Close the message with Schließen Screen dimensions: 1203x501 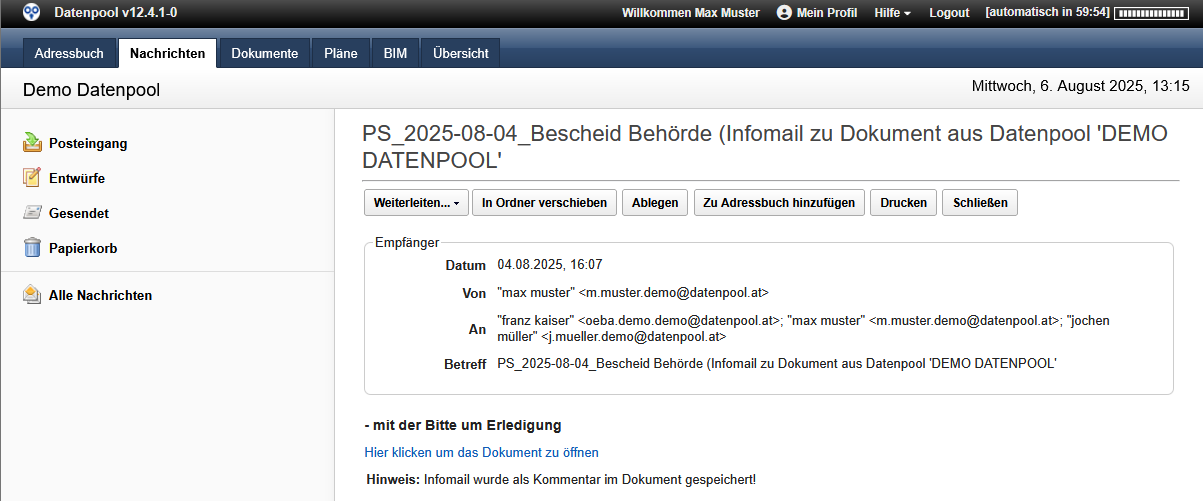tap(980, 202)
